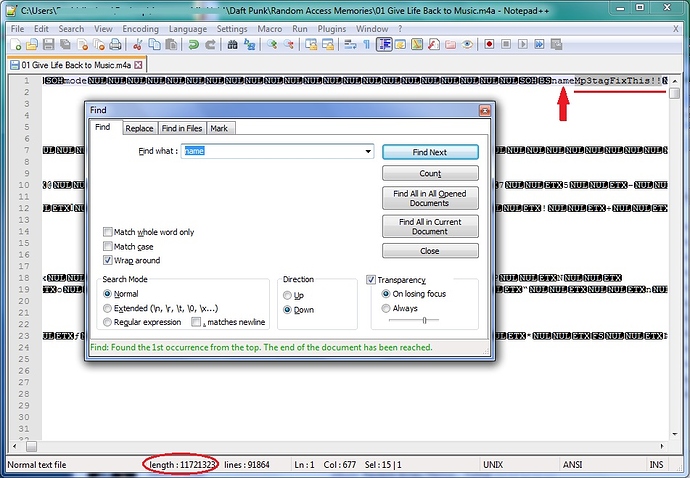Click the horizontal scrollbar right arrow
Screen dimensions: 690x478
(x=661, y=446)
